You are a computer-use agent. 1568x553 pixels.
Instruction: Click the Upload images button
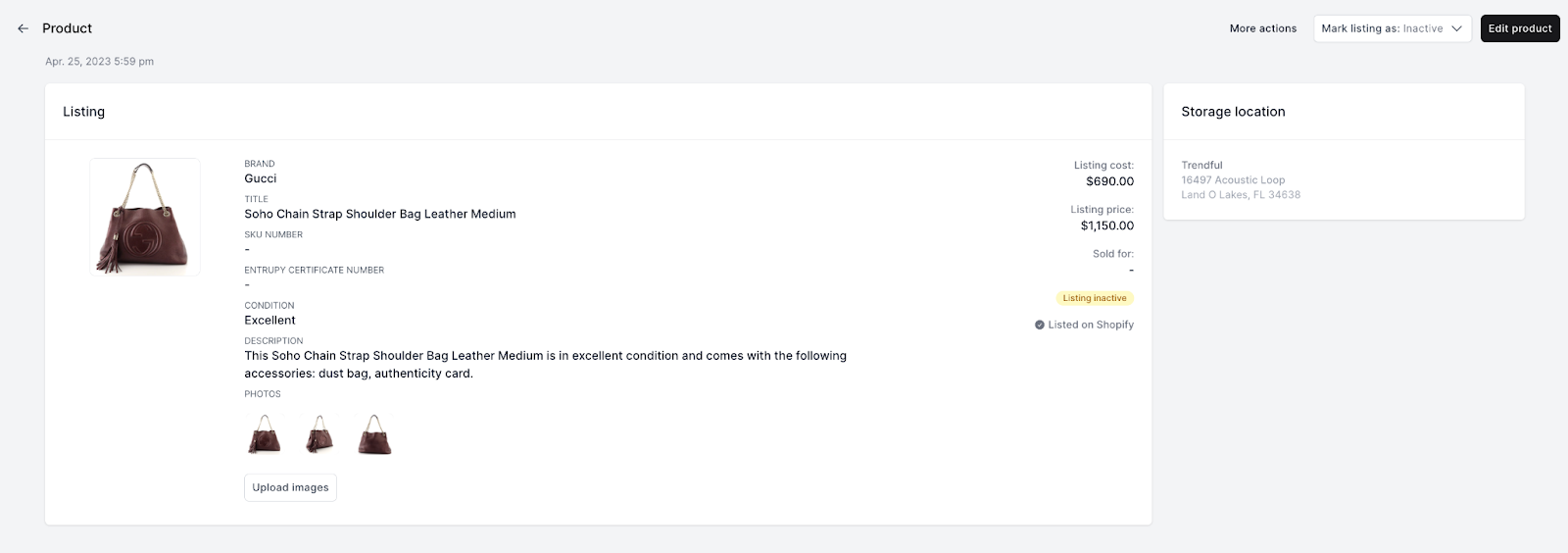(290, 487)
